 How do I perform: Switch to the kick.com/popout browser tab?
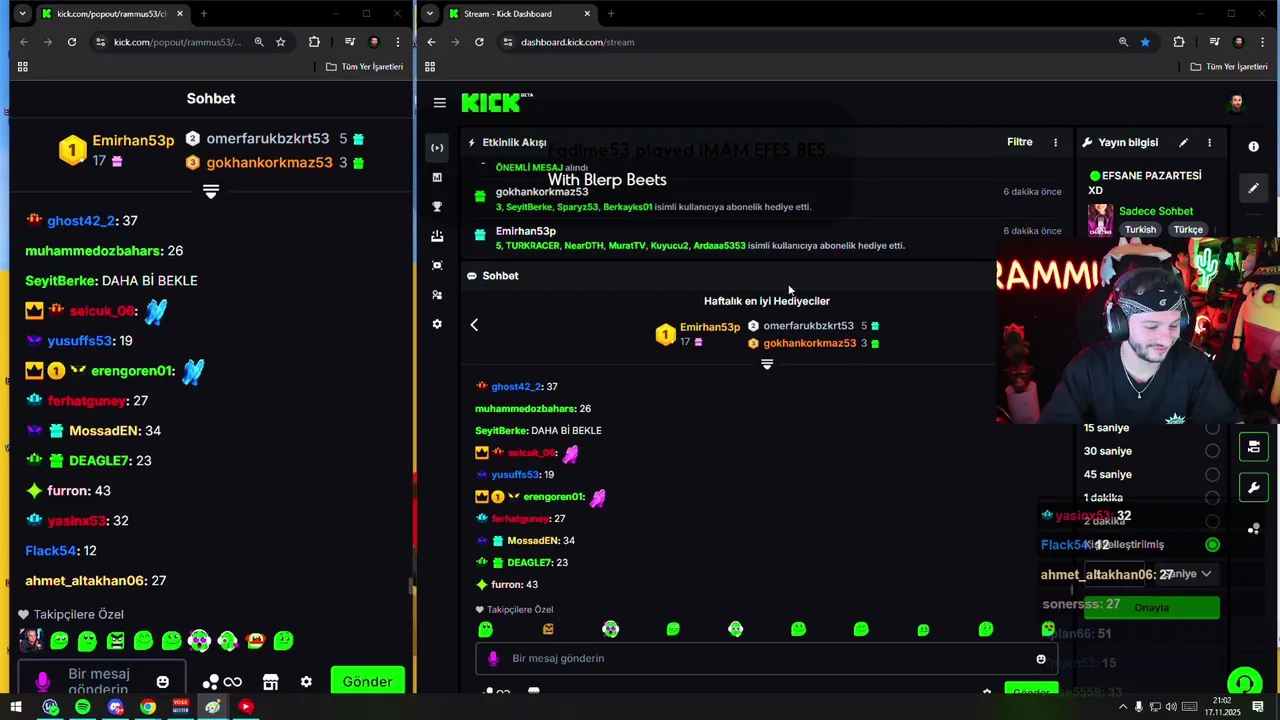(112, 14)
